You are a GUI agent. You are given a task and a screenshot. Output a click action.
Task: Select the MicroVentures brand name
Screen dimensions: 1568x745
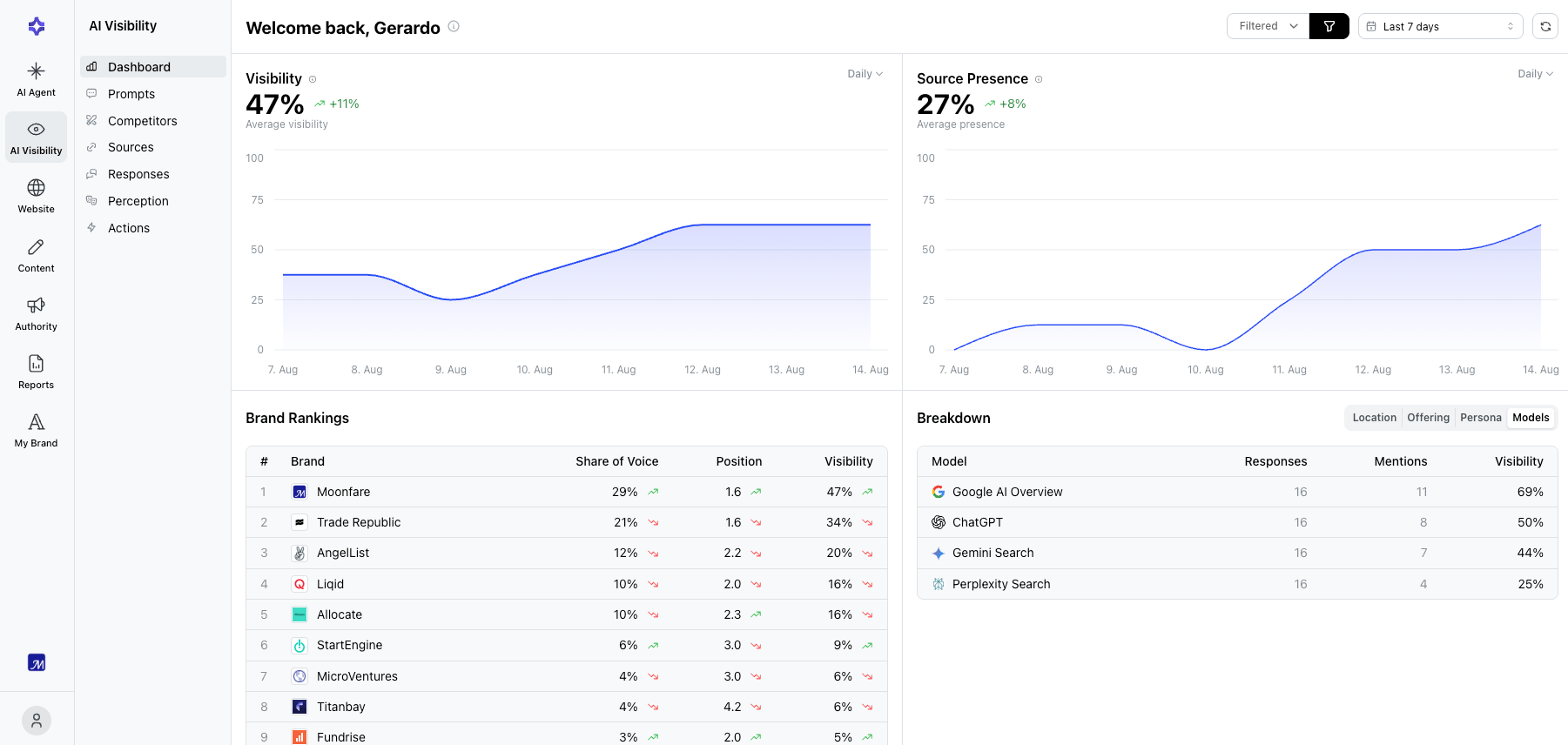pos(357,676)
